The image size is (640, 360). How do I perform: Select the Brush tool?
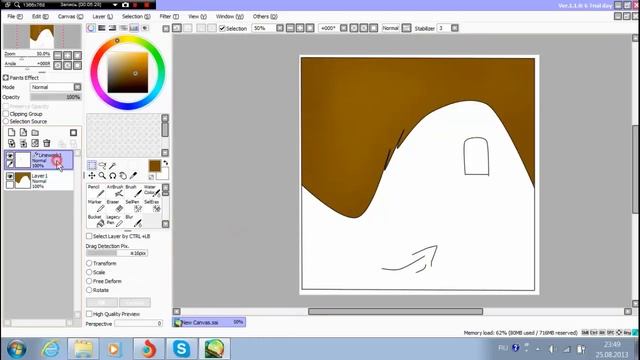click(x=133, y=191)
